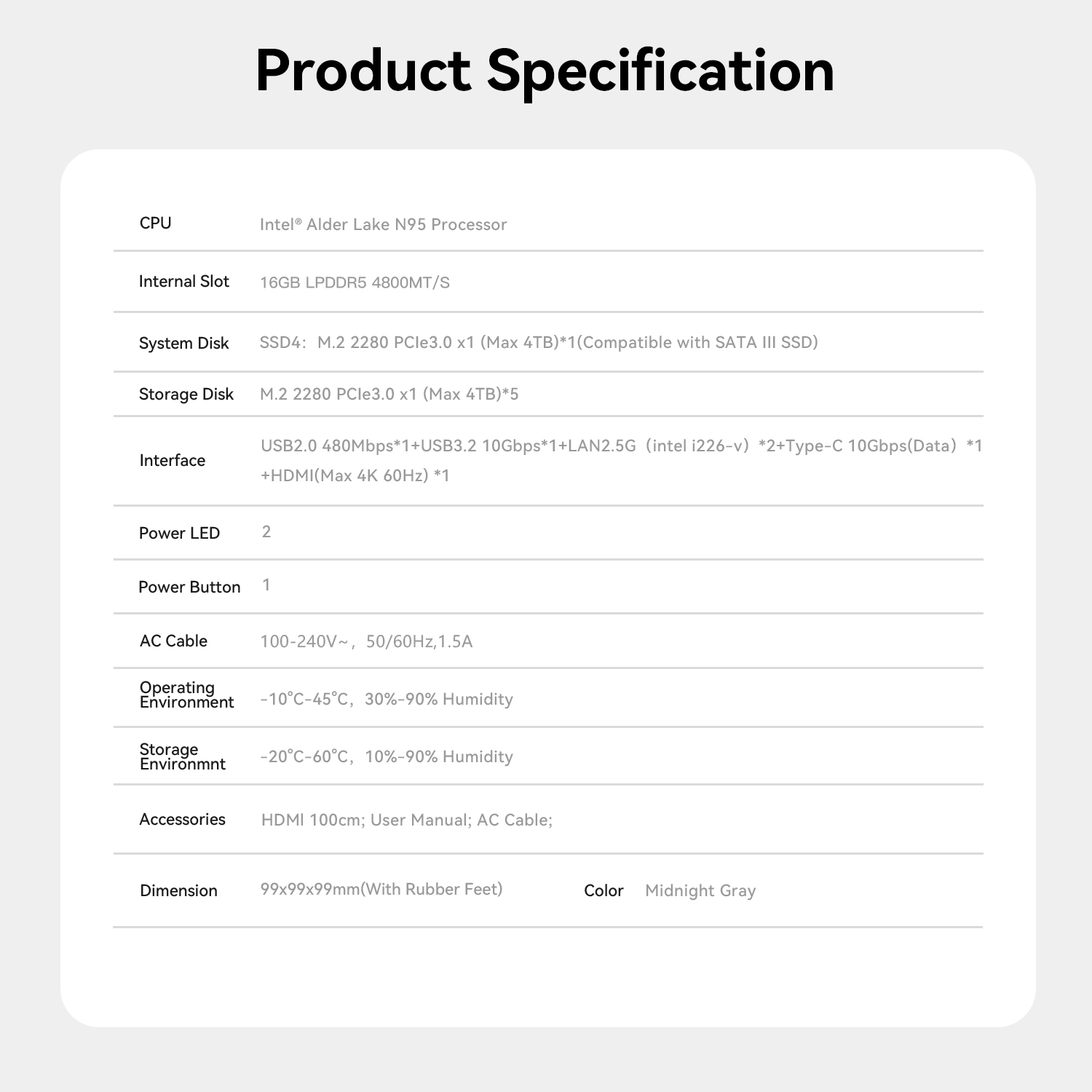This screenshot has height=1092, width=1092.
Task: Click the SSD4 M.2 2280 system disk value
Action: click(x=539, y=342)
